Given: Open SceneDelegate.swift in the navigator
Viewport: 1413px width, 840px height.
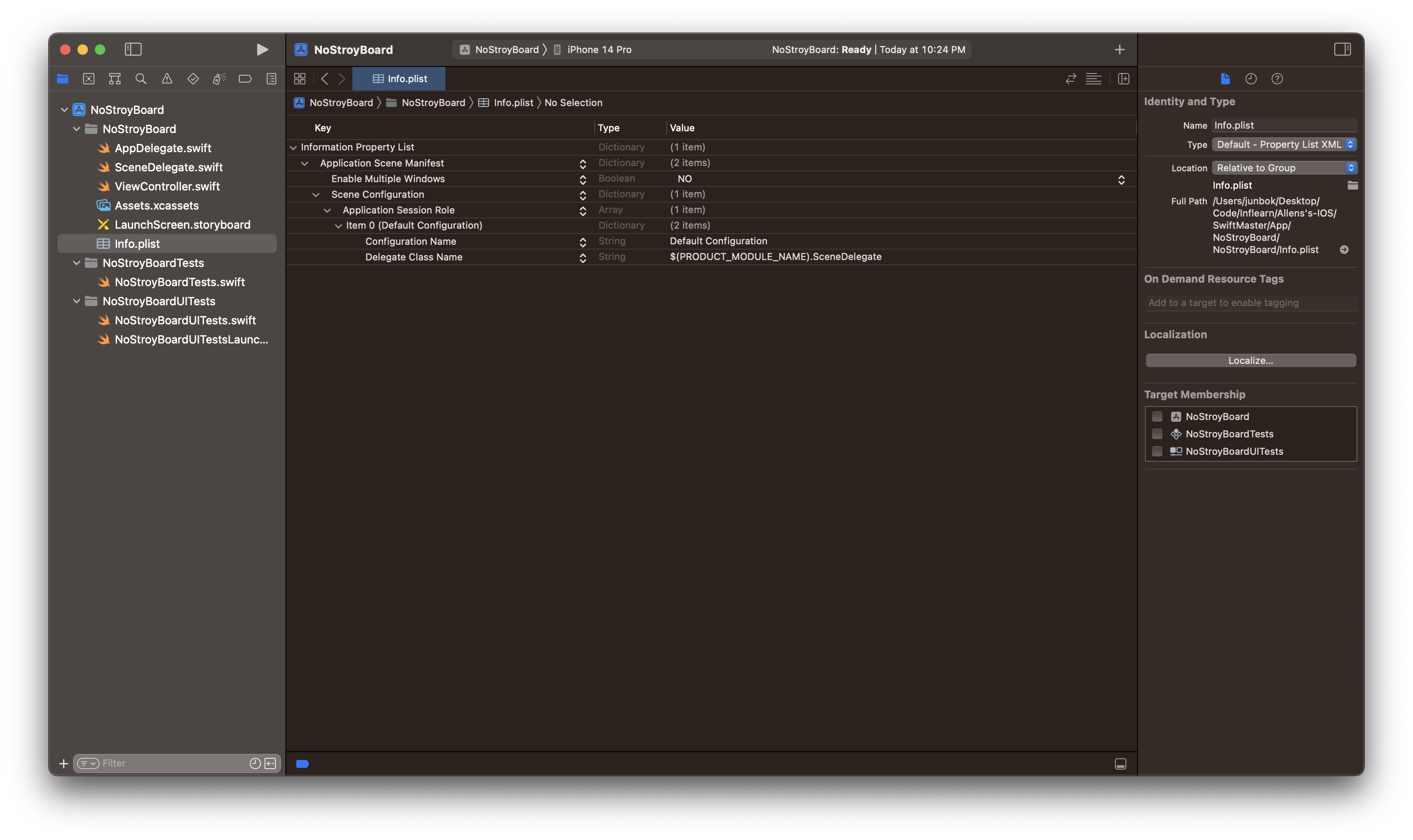Looking at the screenshot, I should [168, 167].
